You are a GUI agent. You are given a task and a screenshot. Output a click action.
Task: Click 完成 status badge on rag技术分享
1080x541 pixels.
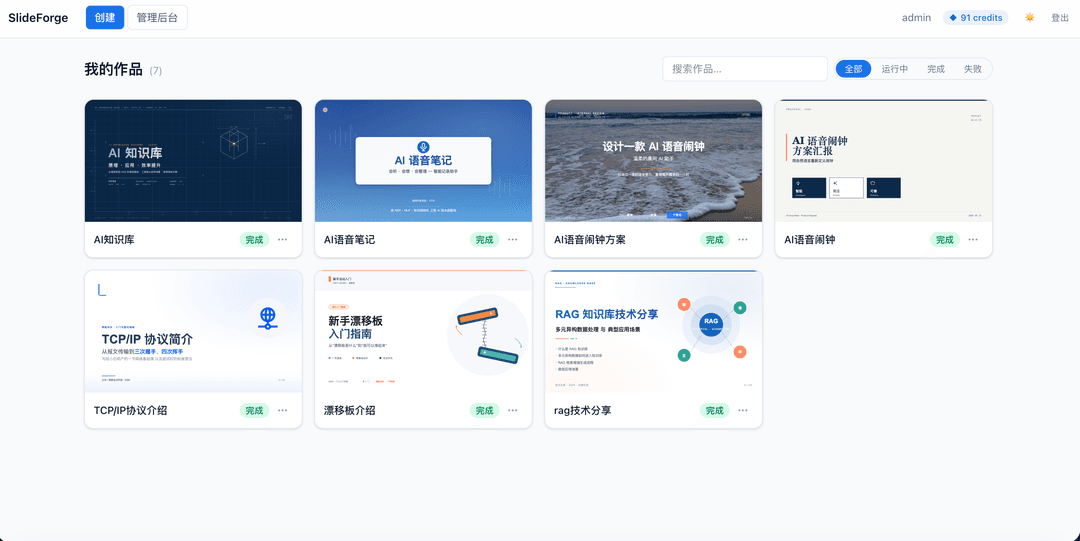point(714,410)
